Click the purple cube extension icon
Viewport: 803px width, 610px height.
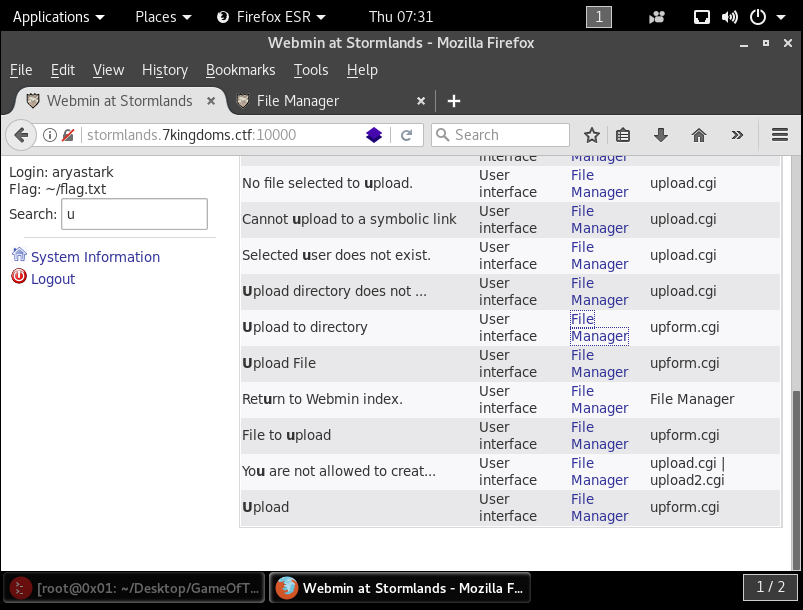pos(374,135)
